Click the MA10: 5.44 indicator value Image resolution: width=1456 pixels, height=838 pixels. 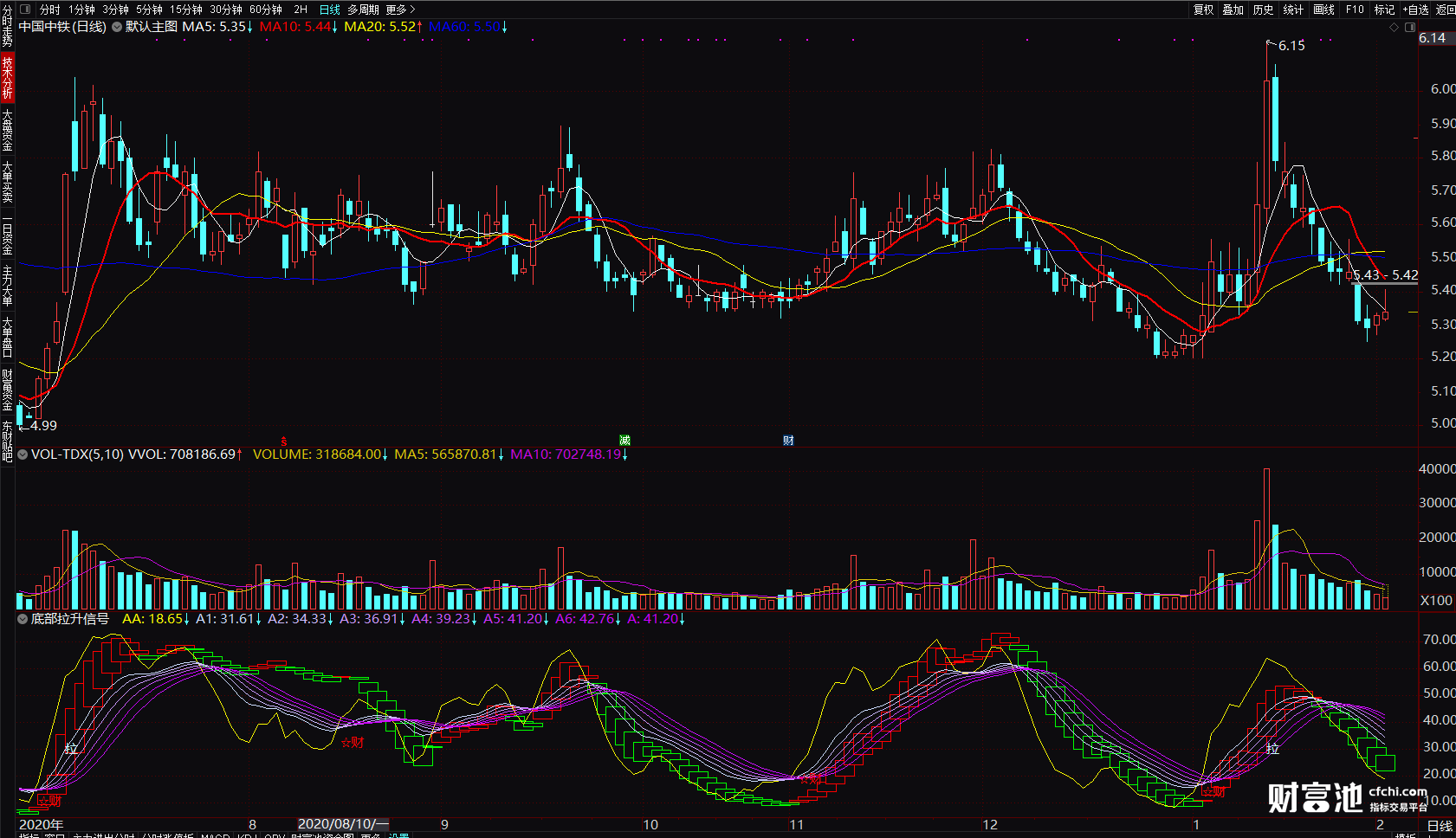tap(299, 27)
